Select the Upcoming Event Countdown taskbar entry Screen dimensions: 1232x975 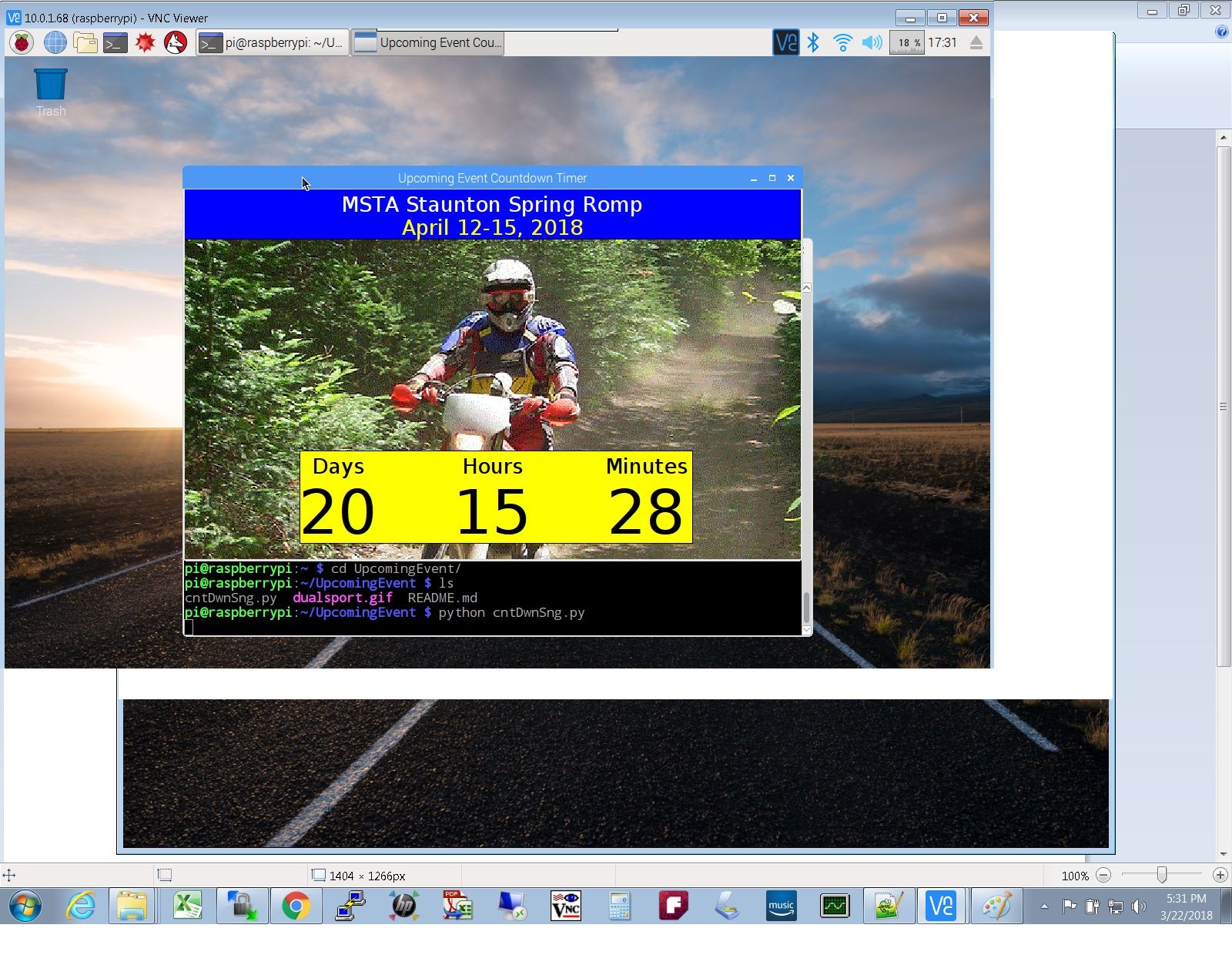click(427, 43)
